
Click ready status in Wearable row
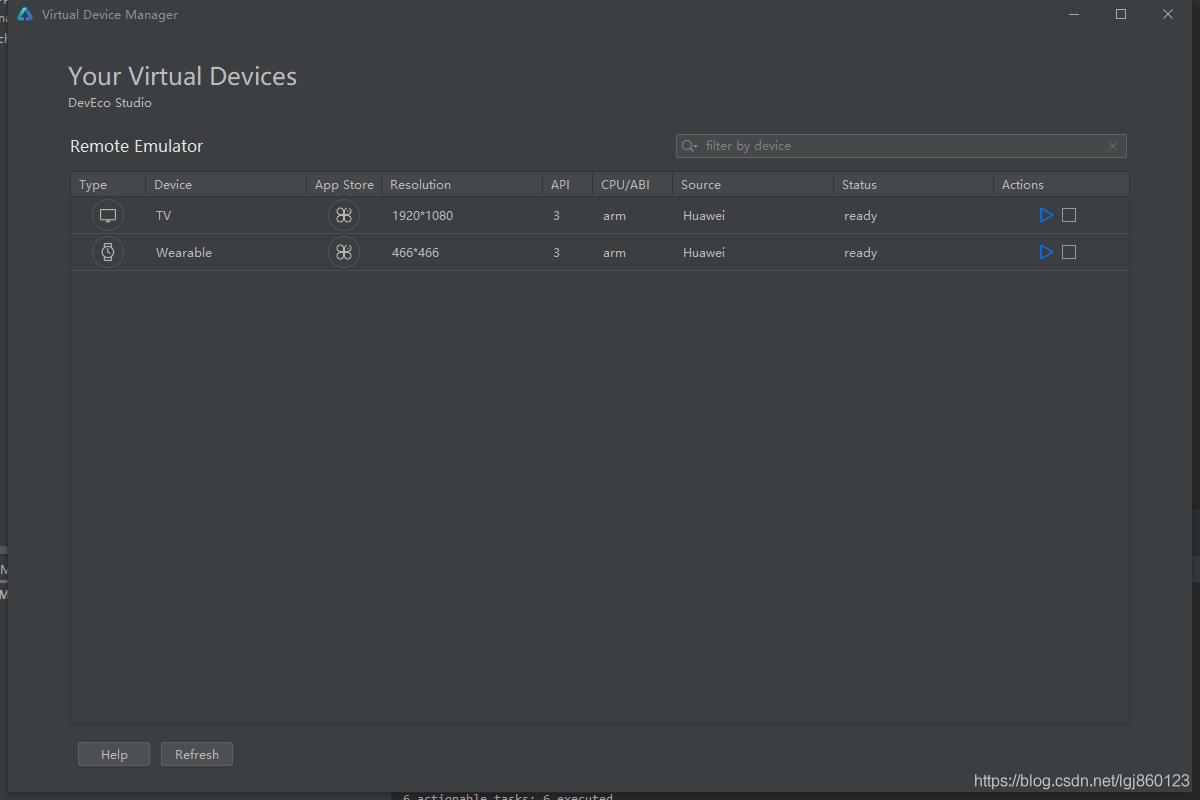click(x=860, y=252)
